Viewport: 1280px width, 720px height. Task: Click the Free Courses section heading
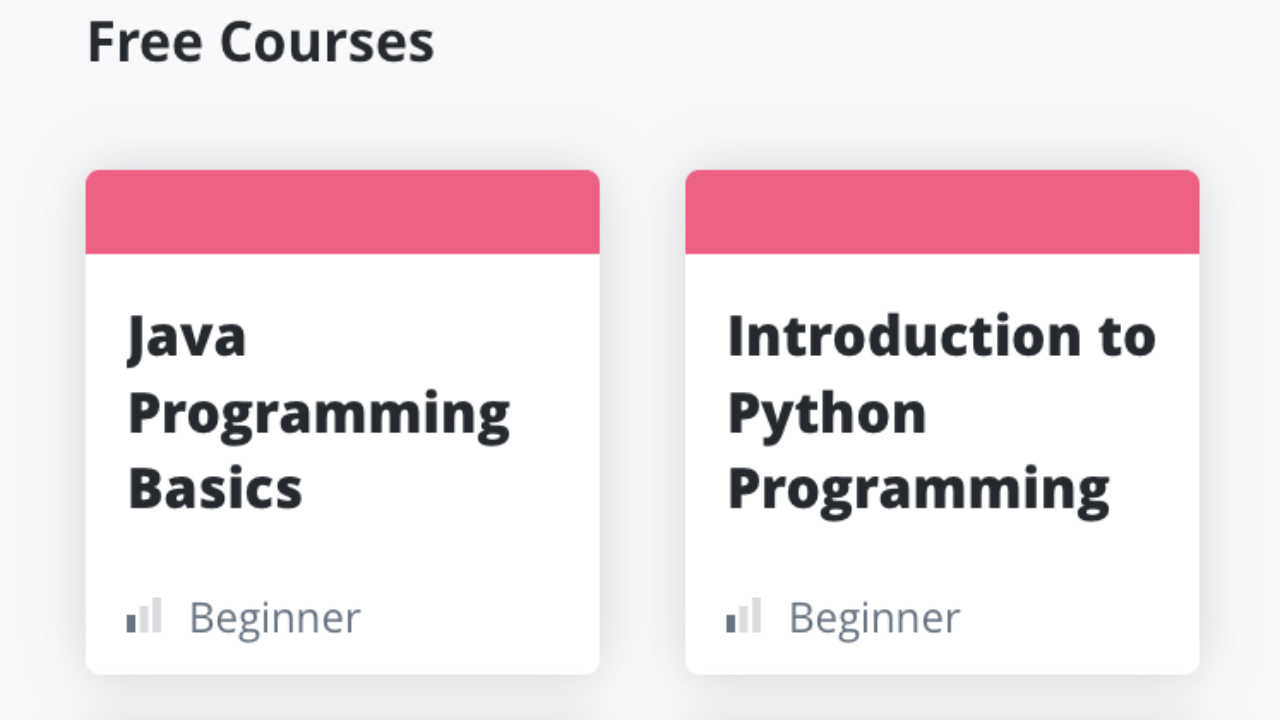260,43
